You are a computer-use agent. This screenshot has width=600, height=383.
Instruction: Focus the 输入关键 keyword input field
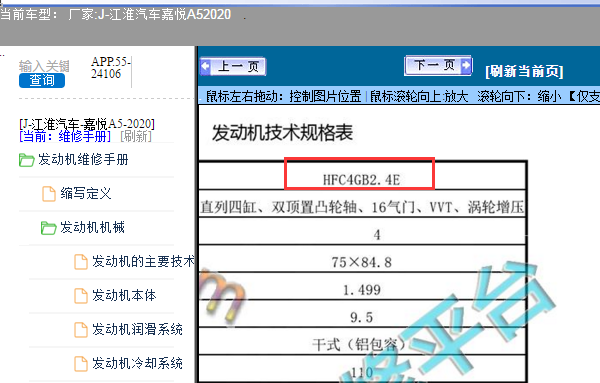tap(44, 66)
